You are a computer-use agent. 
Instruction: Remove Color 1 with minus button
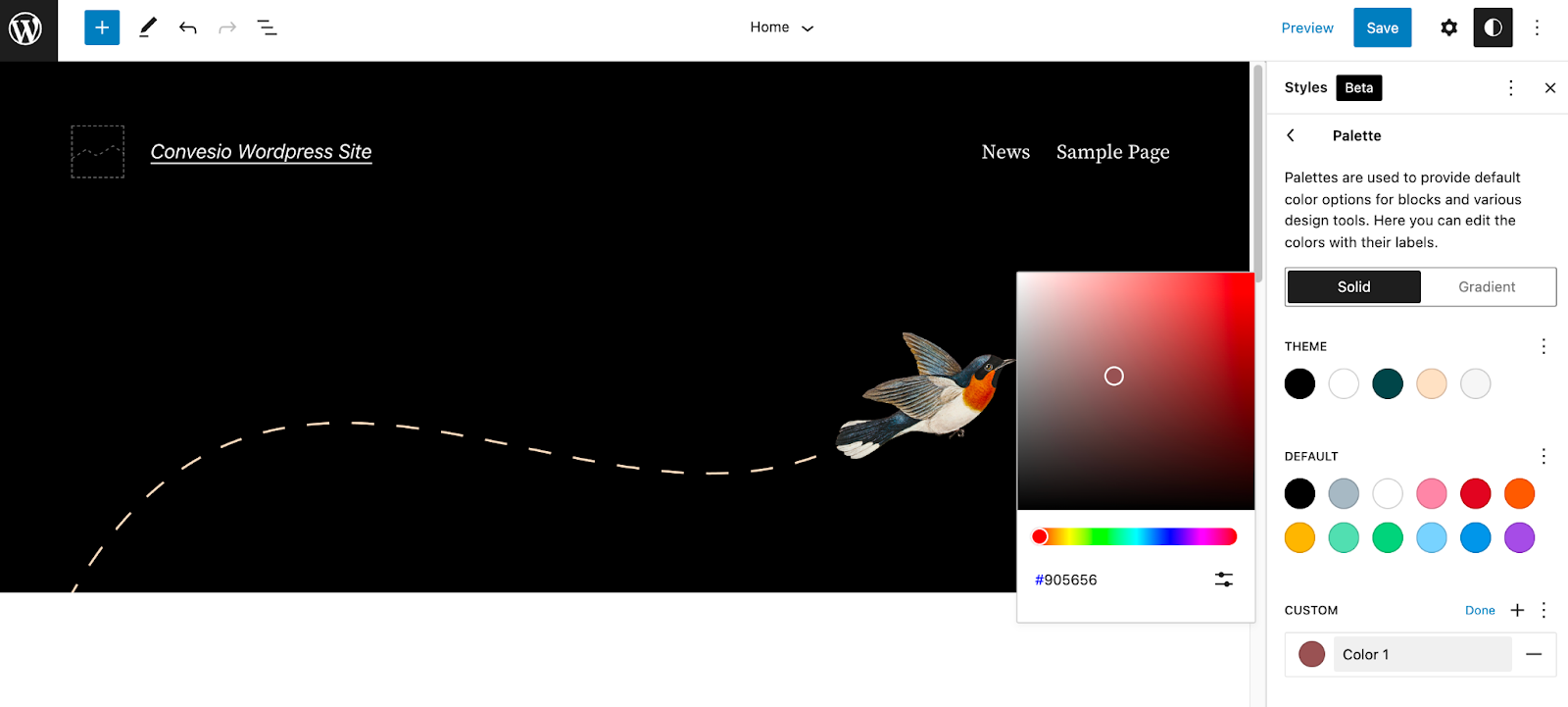point(1534,654)
